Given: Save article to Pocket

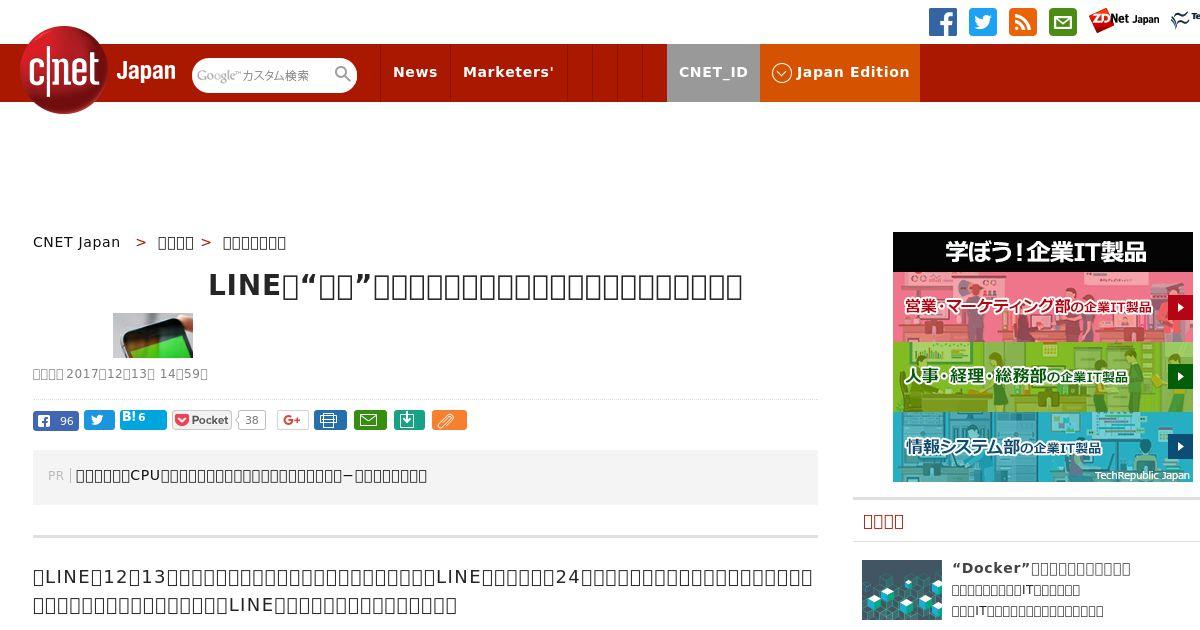Looking at the screenshot, I should click(202, 420).
